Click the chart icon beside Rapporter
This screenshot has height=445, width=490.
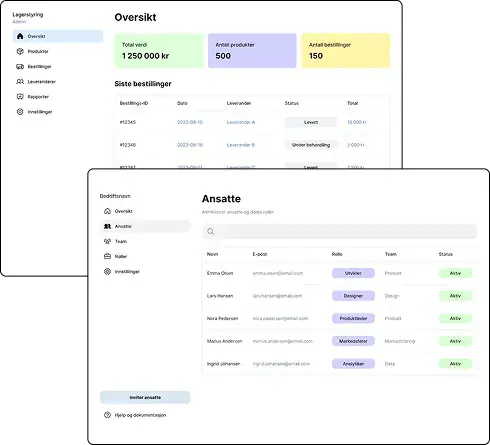[x=20, y=96]
